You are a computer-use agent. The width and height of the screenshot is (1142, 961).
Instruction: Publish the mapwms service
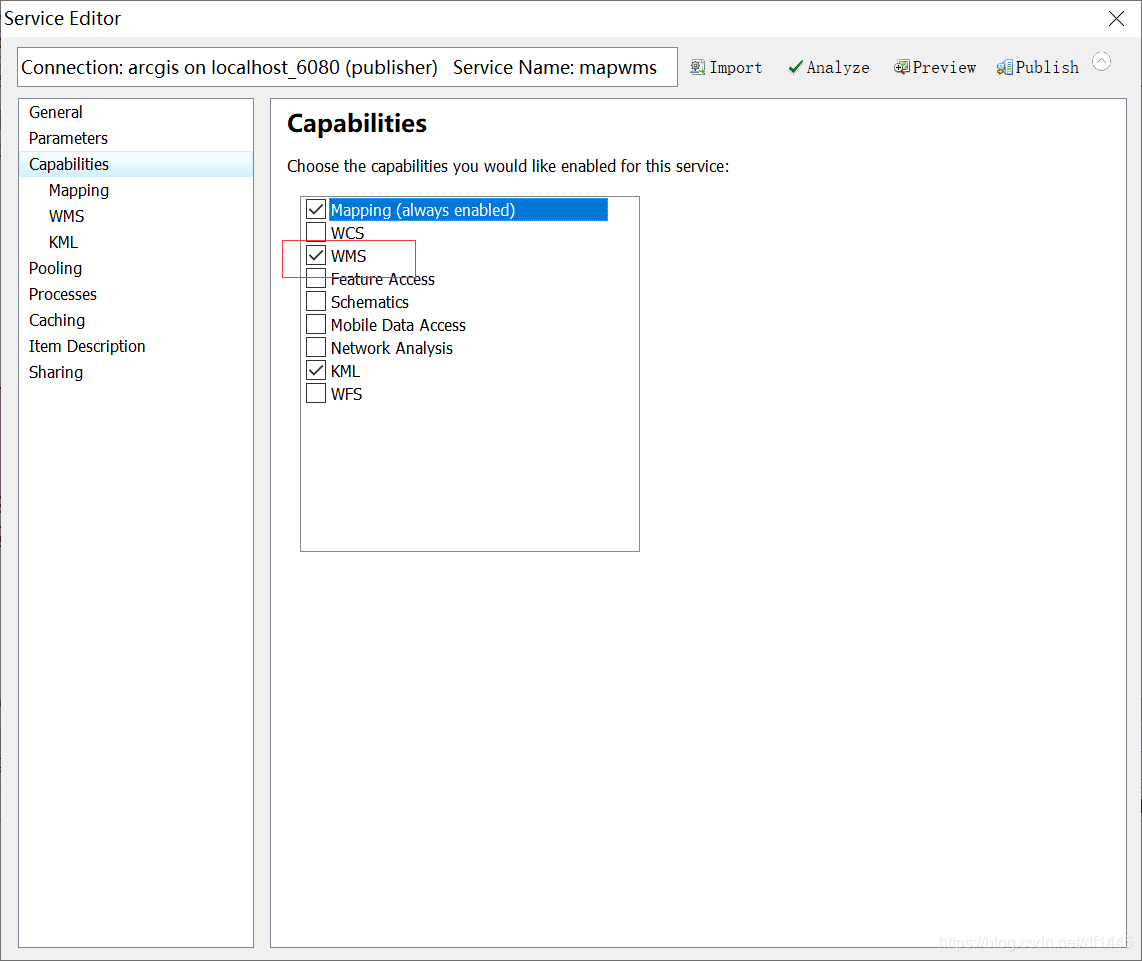pos(1038,68)
